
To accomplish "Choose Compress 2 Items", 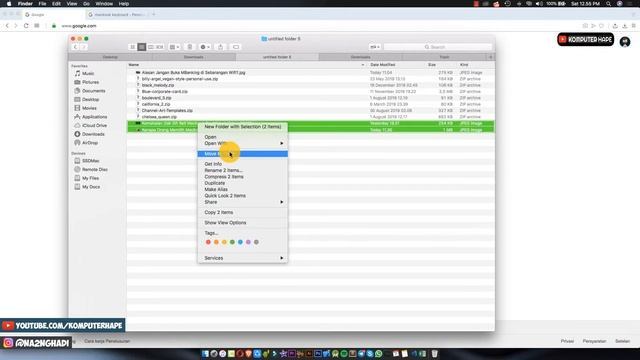I will (x=242, y=177).
